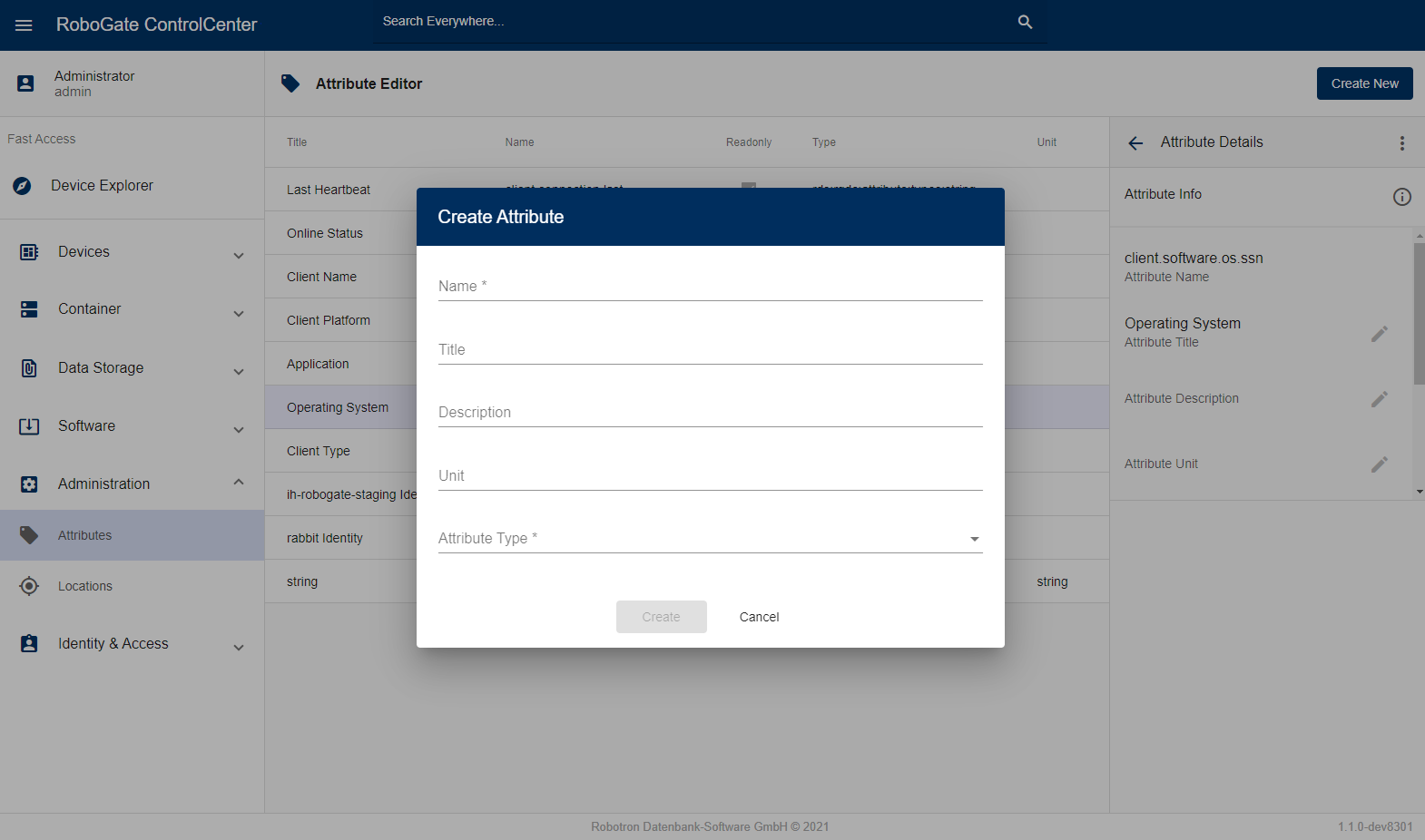1425x840 pixels.
Task: Edit the Attribute Unit pencil icon
Action: point(1380,464)
